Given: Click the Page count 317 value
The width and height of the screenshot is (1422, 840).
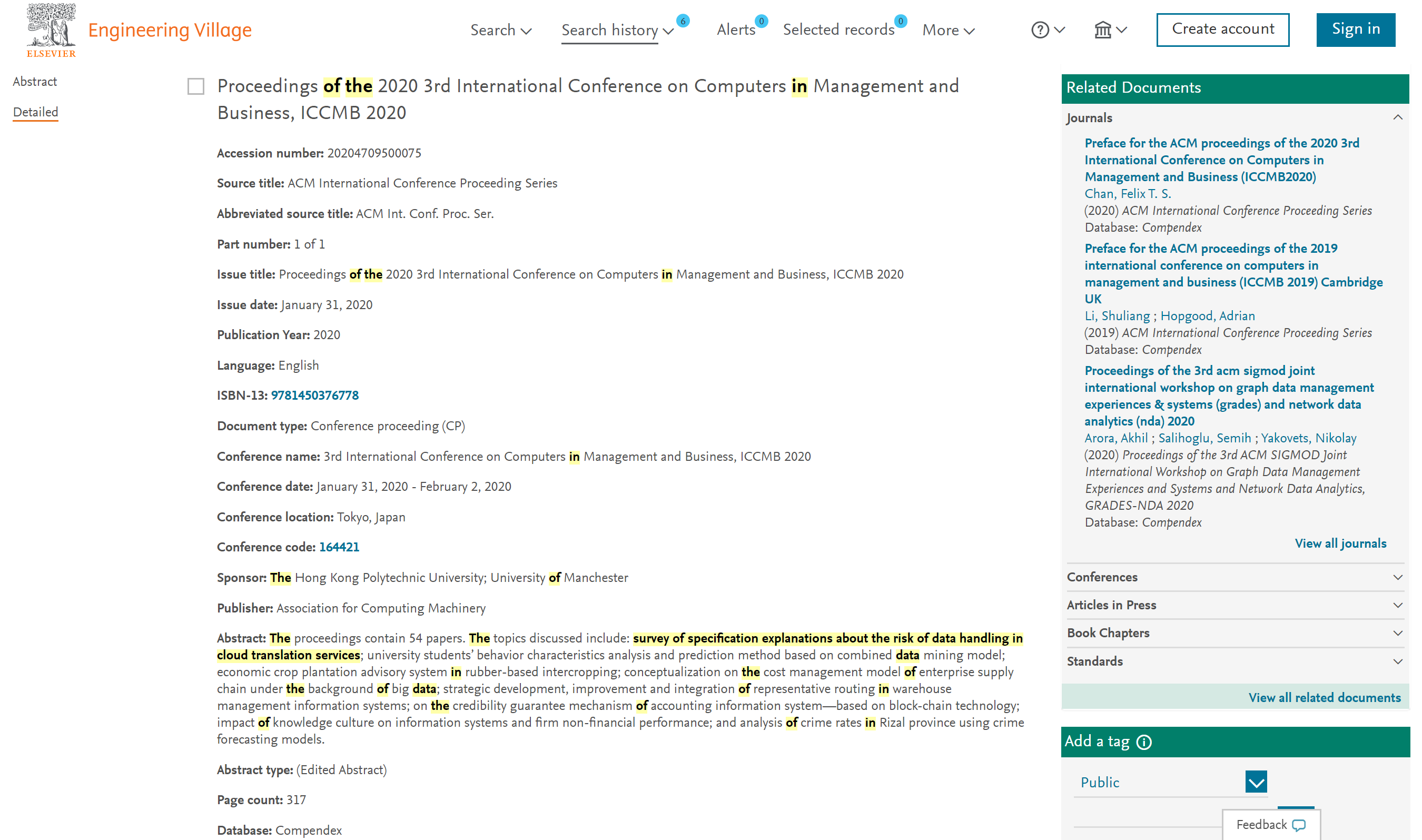Looking at the screenshot, I should pos(296,801).
